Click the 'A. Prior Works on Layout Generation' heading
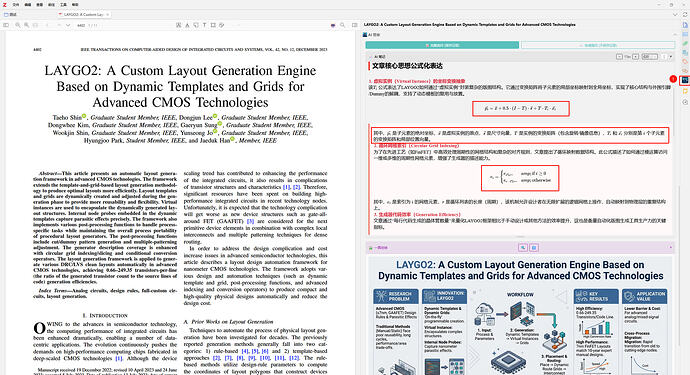 [x=228, y=322]
